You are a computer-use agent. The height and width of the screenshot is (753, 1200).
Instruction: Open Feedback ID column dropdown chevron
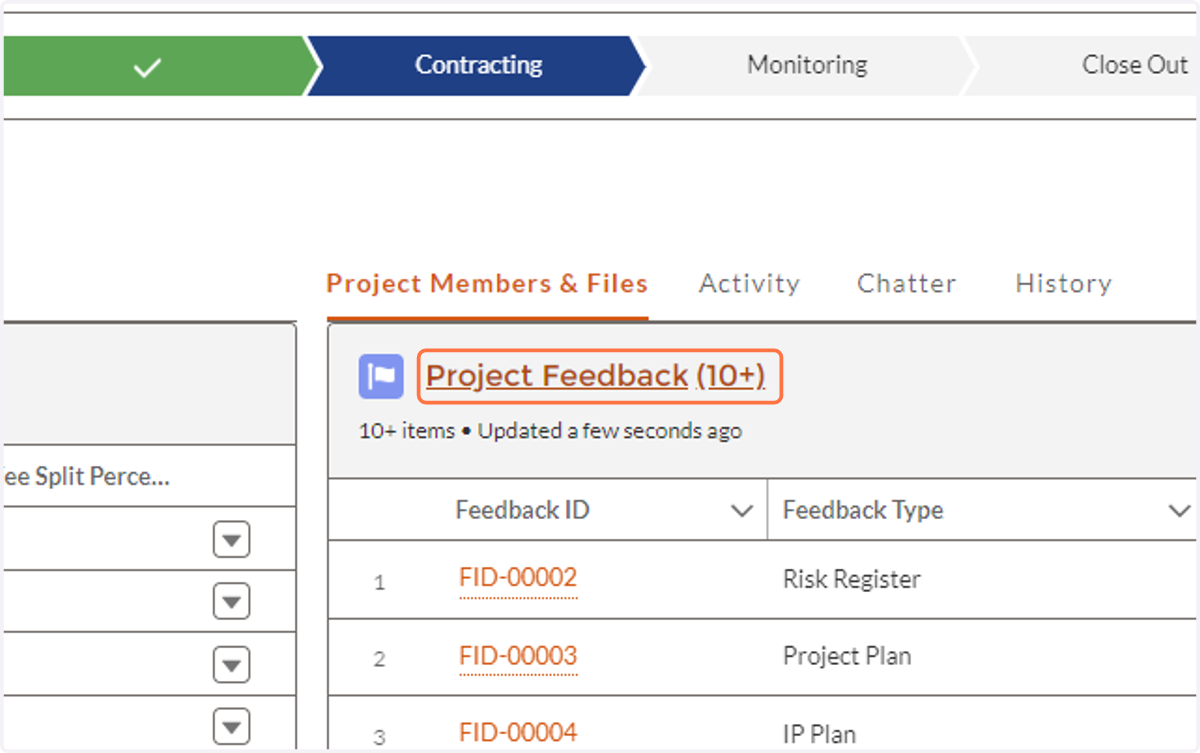click(x=742, y=511)
